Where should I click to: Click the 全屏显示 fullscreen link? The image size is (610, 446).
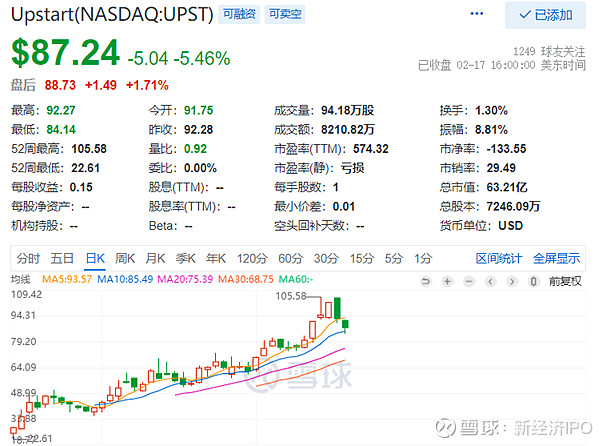click(556, 258)
